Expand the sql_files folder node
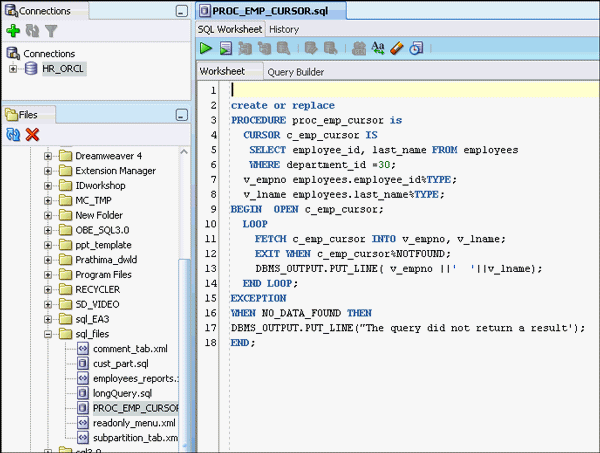The image size is (600, 453). tap(48, 332)
